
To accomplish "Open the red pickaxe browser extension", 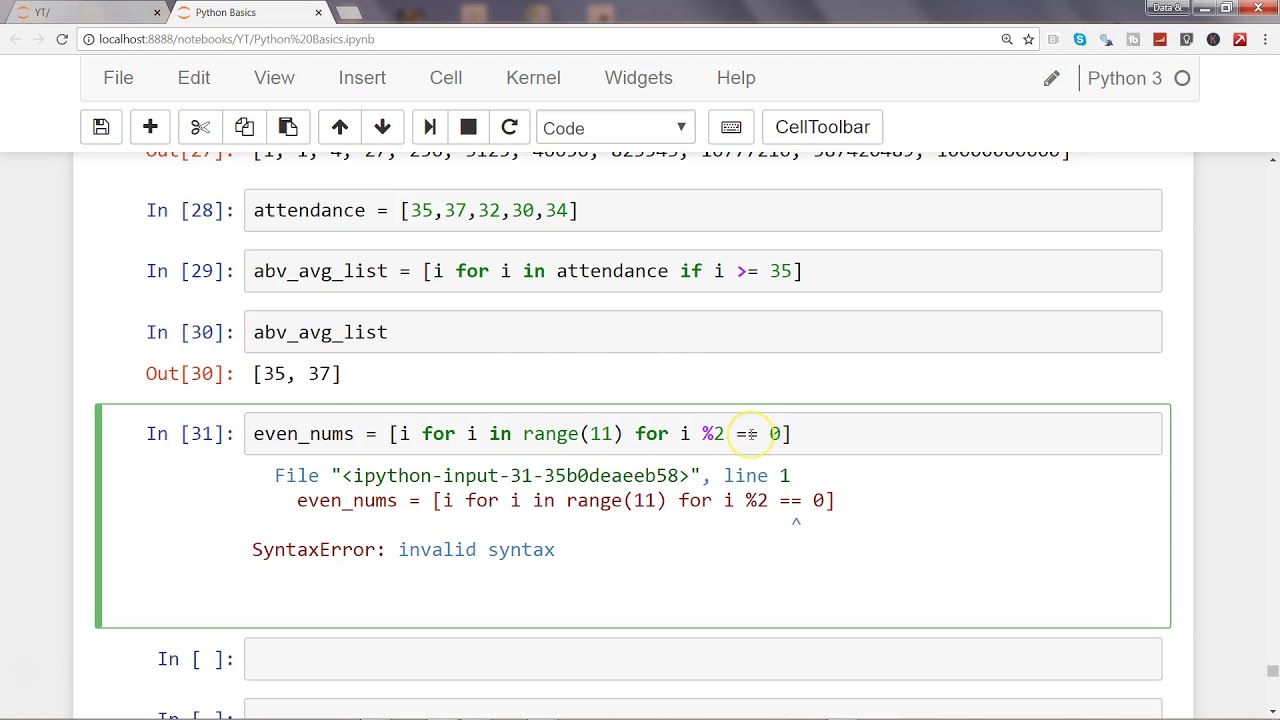I will click(1240, 39).
